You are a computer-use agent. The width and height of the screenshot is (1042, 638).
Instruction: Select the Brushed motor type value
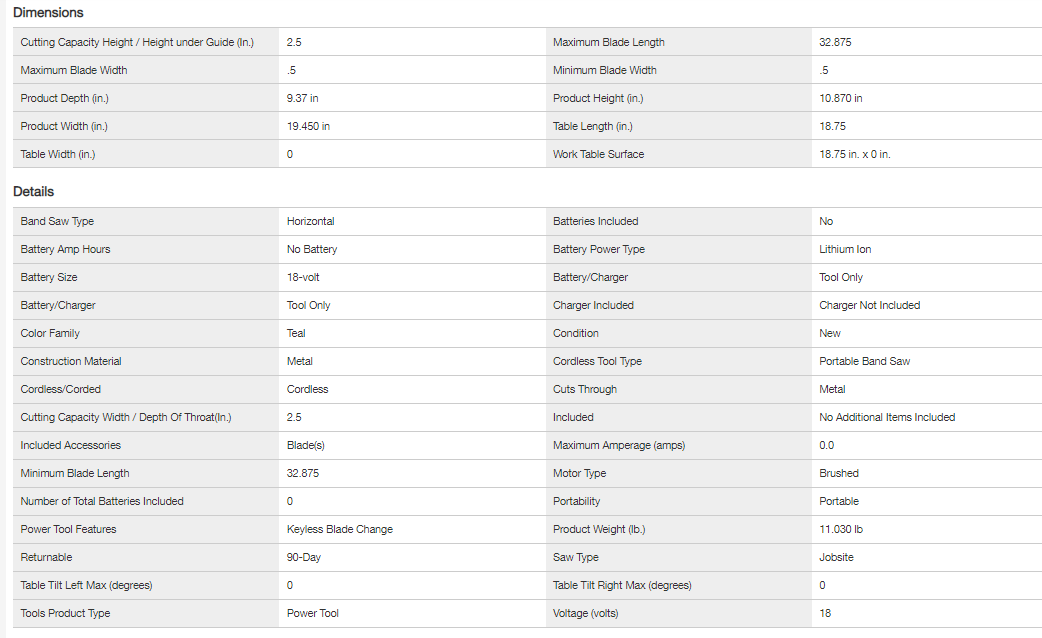tap(838, 473)
